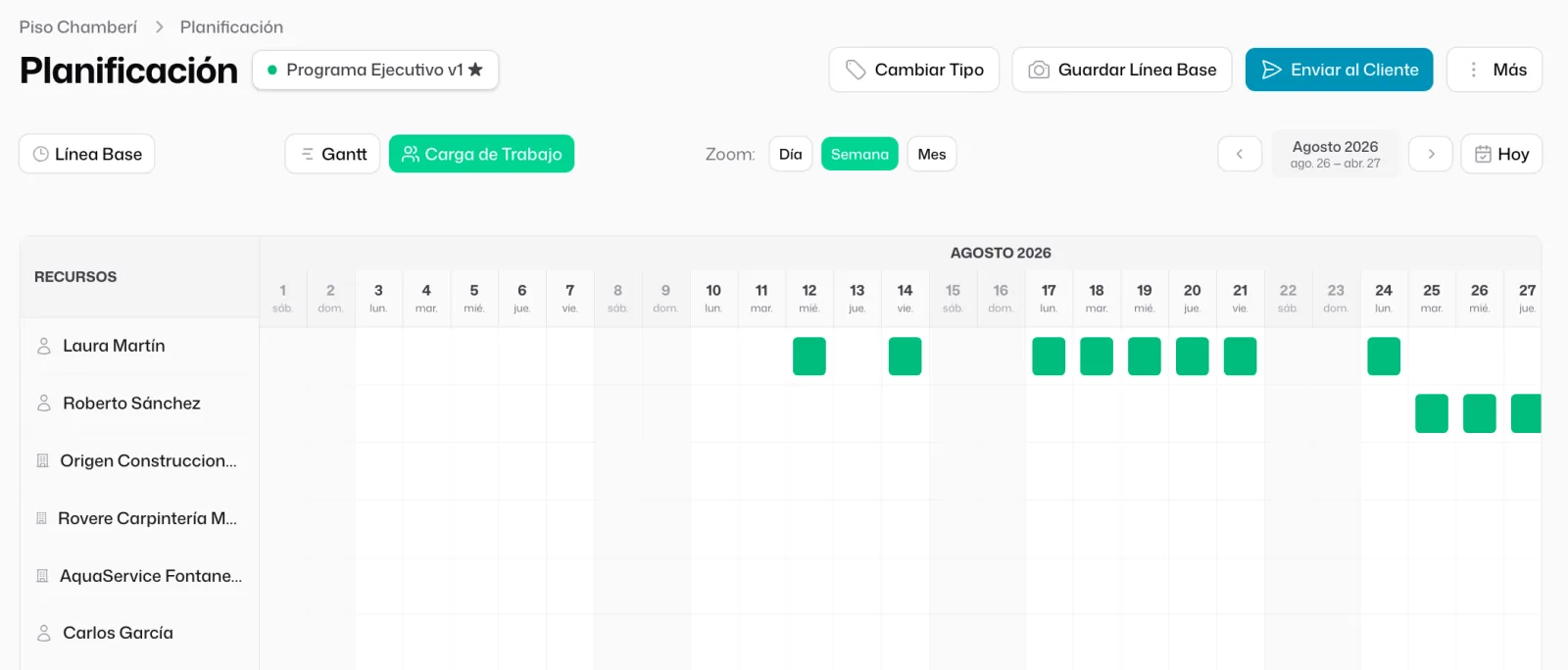
Task: Click the building icon beside AquaService Fontane
Action: 42,576
